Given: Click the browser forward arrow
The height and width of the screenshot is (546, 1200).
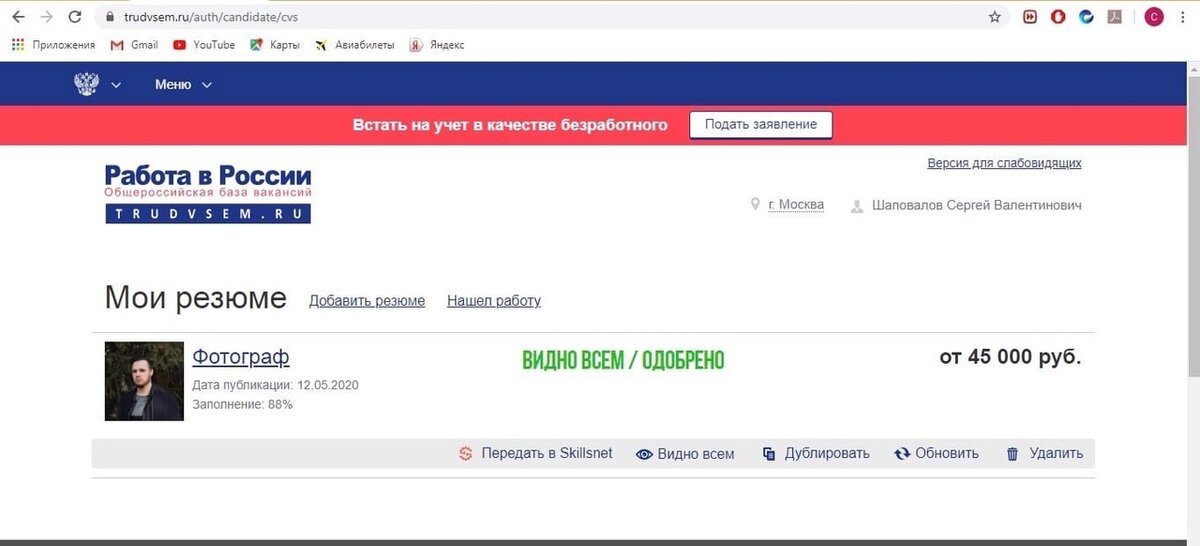Looking at the screenshot, I should point(46,17).
